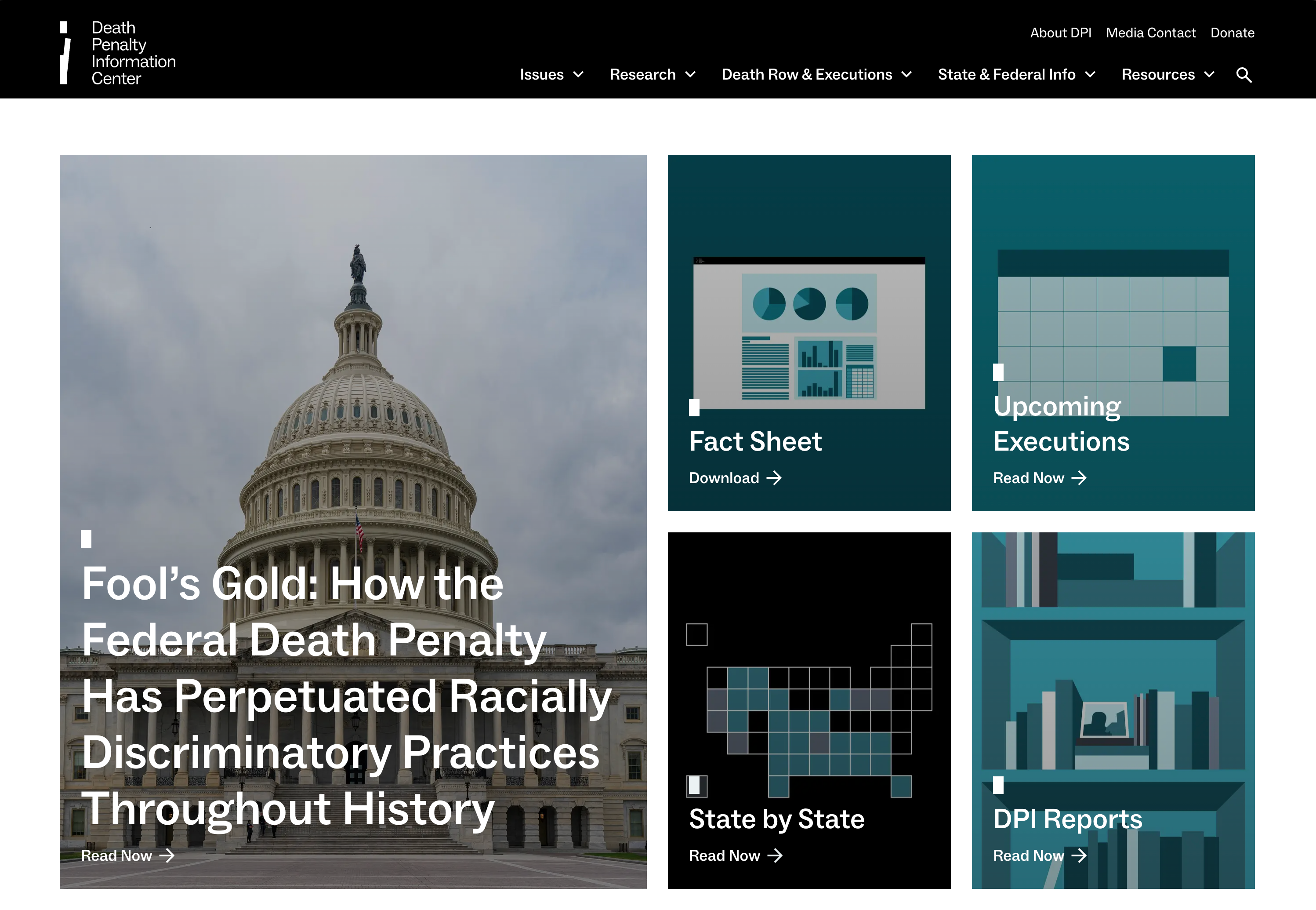This screenshot has height=910, width=1316.
Task: Click the search magnifier icon
Action: click(x=1243, y=75)
